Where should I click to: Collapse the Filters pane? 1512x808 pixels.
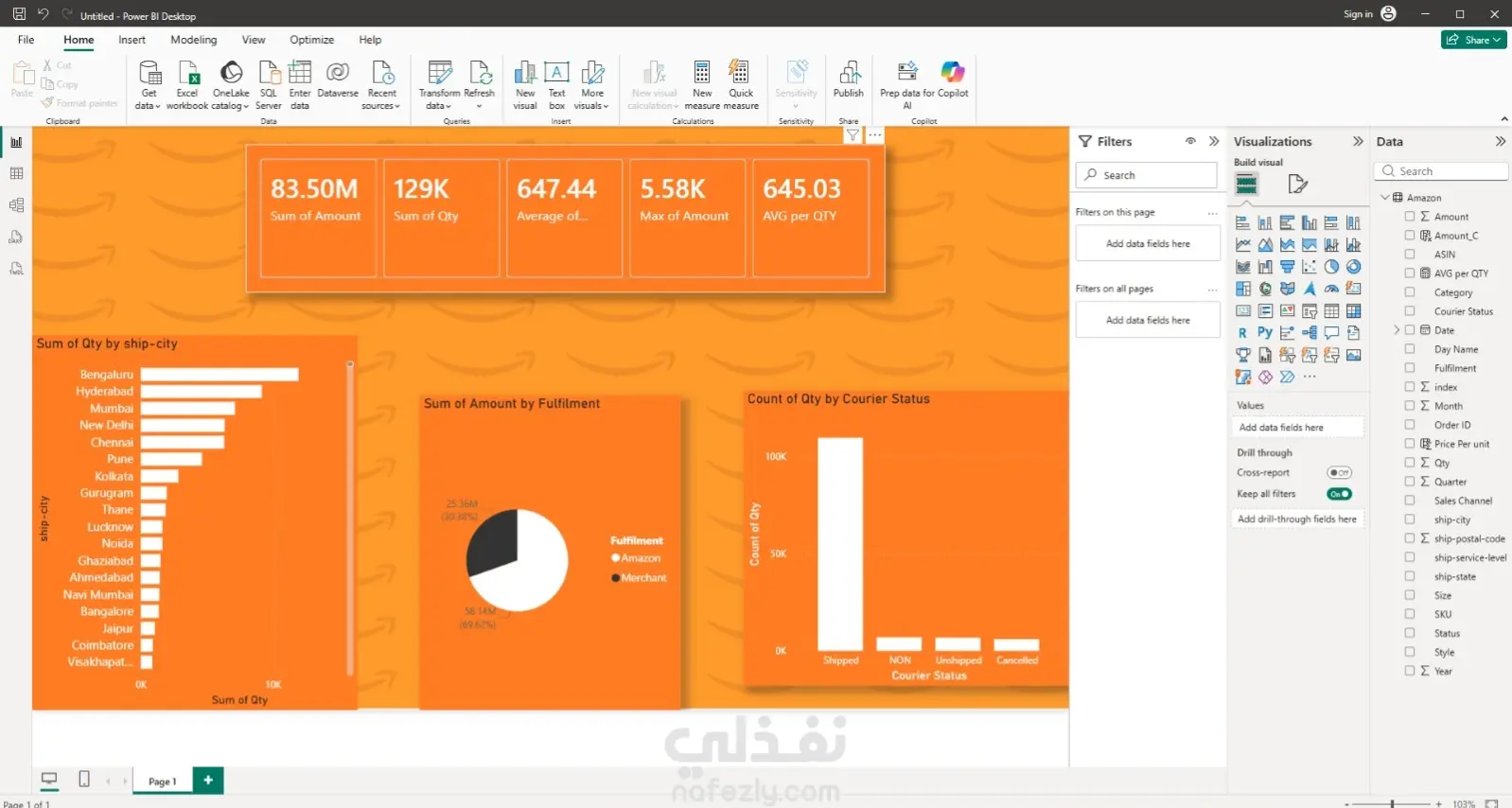[x=1214, y=141]
